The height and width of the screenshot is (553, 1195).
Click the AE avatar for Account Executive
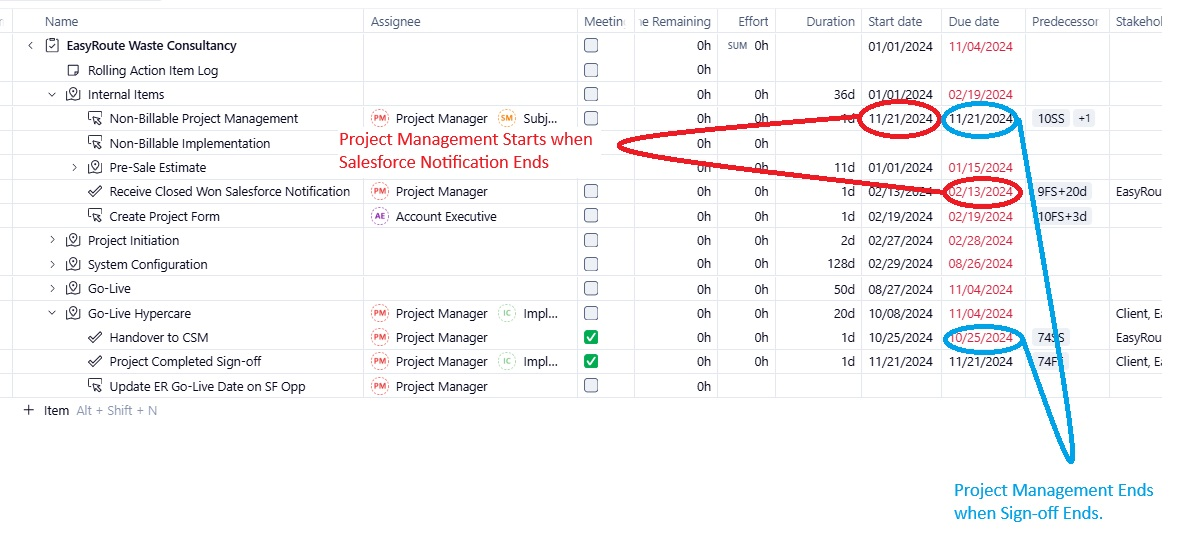coord(379,216)
